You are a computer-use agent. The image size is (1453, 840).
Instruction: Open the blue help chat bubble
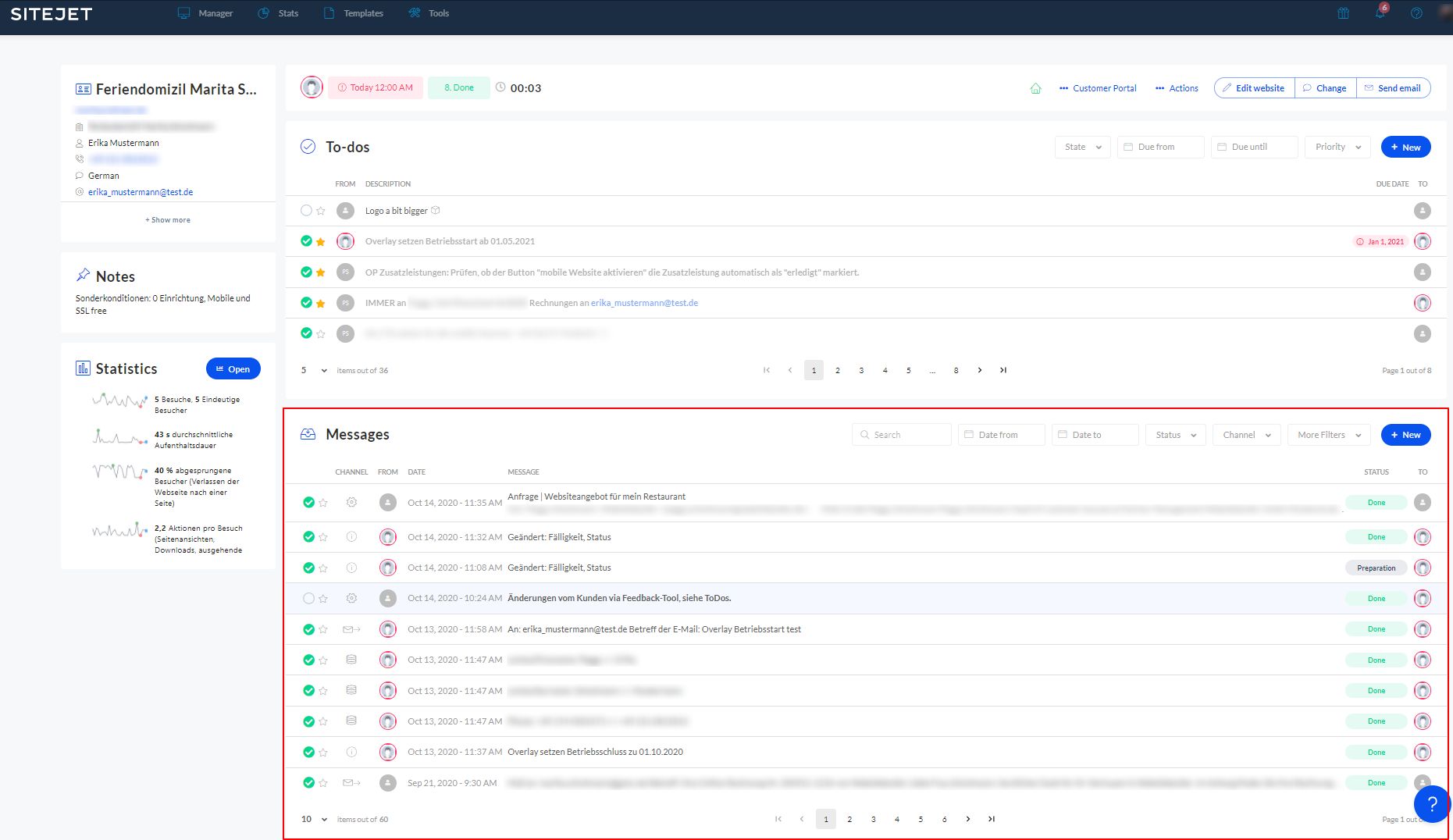pyautogui.click(x=1432, y=803)
